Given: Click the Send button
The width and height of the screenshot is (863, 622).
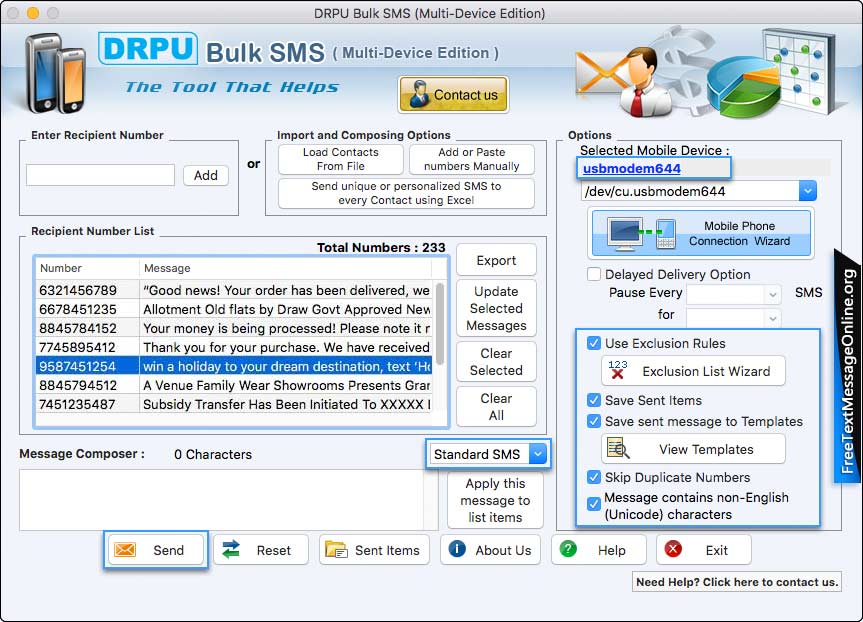Looking at the screenshot, I should [x=156, y=549].
